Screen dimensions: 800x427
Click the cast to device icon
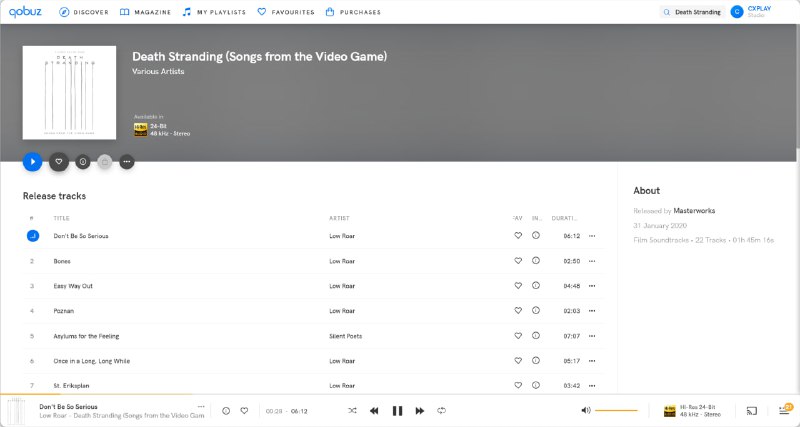pyautogui.click(x=750, y=411)
